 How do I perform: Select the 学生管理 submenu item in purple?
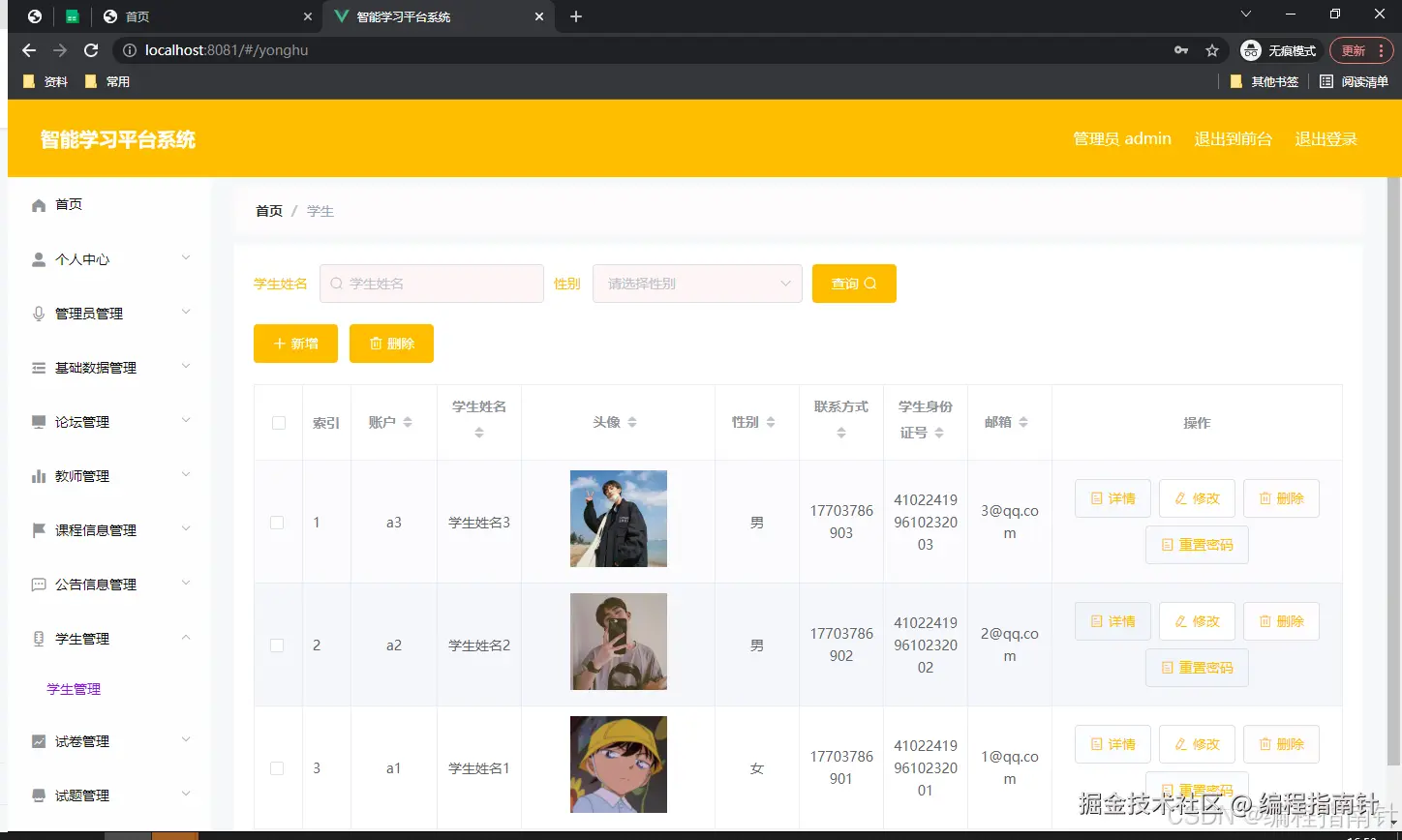click(x=74, y=689)
